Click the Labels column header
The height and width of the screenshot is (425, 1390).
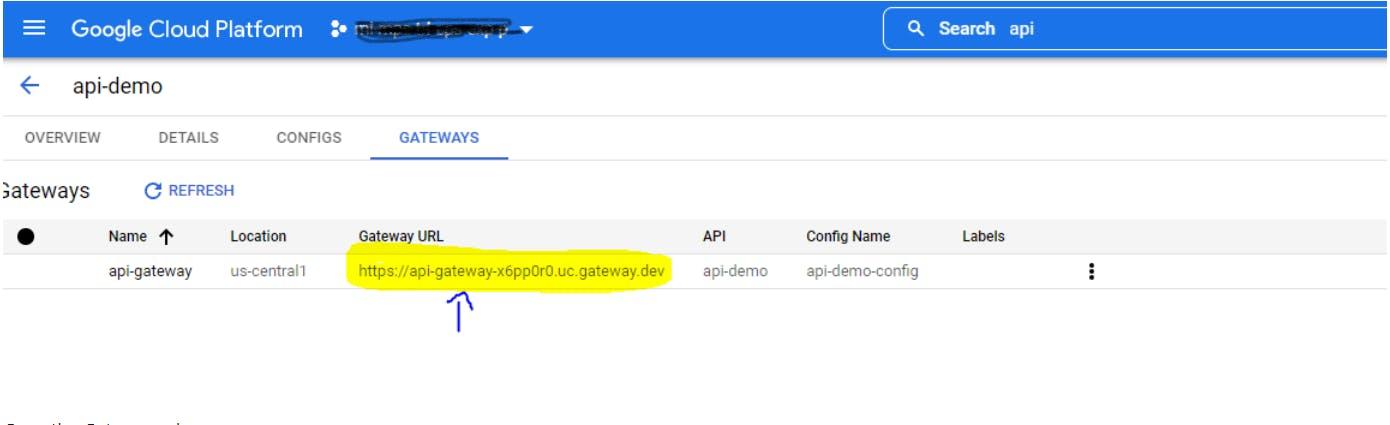983,237
